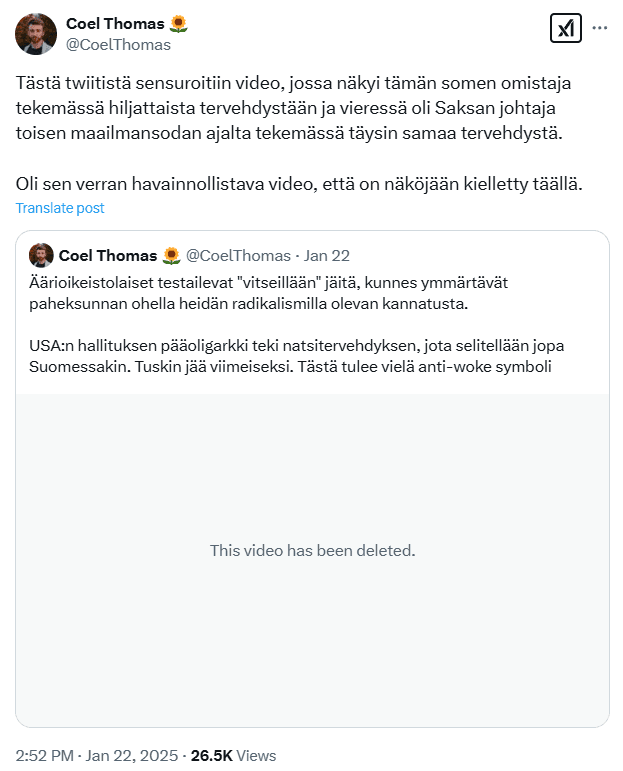Click the 26.5K Views count
Image resolution: width=623 pixels, height=771 pixels.
click(234, 755)
